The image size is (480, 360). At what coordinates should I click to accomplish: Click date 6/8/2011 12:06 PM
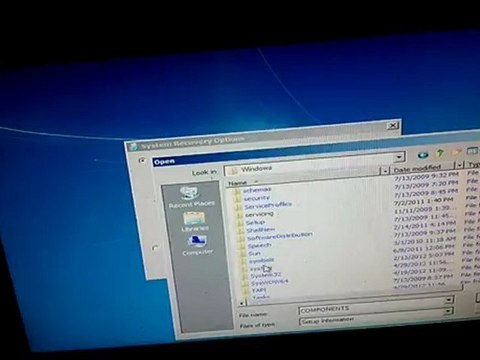click(424, 248)
